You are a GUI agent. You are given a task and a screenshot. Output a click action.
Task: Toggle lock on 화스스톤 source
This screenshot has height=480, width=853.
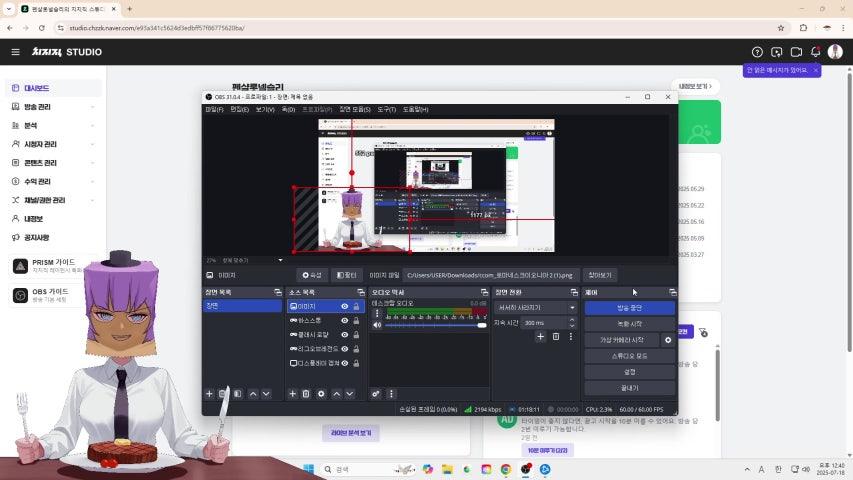[x=356, y=321]
